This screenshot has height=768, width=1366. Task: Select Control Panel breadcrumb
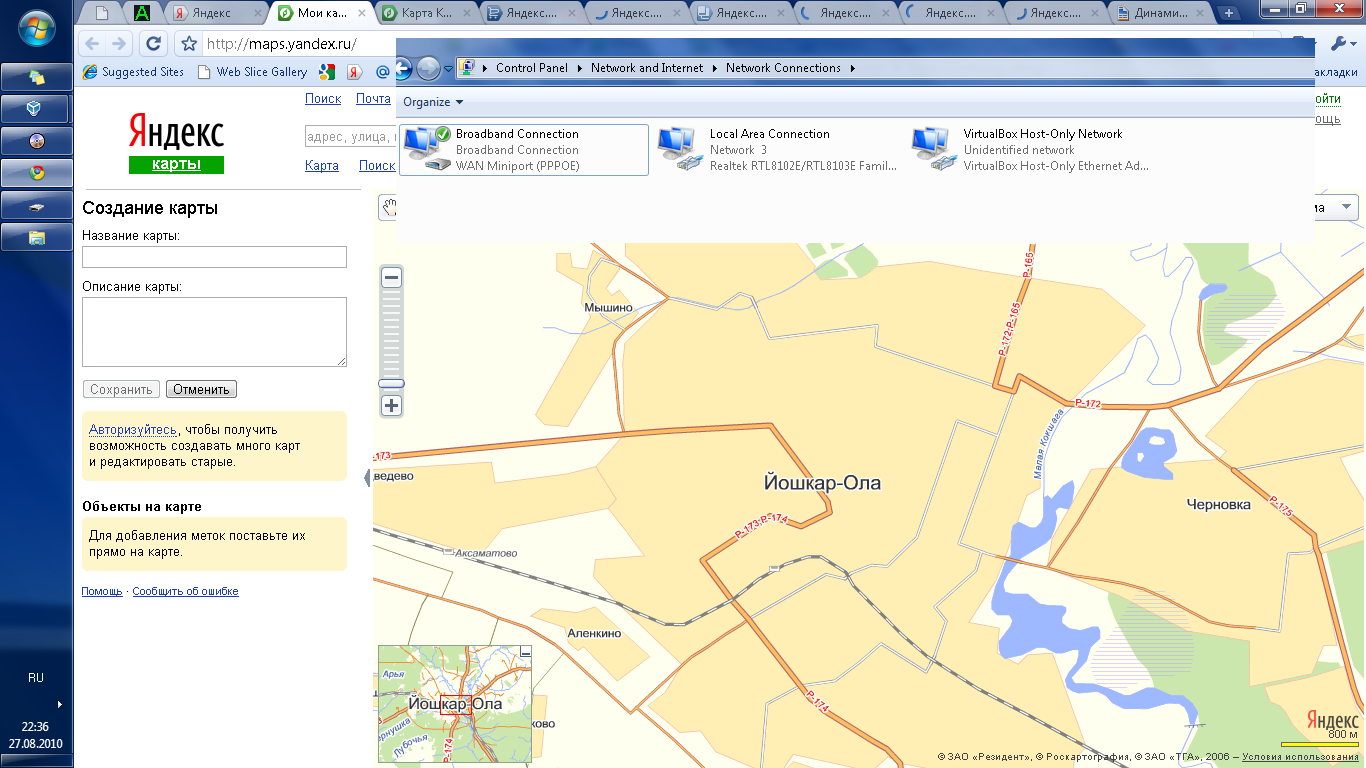click(531, 68)
